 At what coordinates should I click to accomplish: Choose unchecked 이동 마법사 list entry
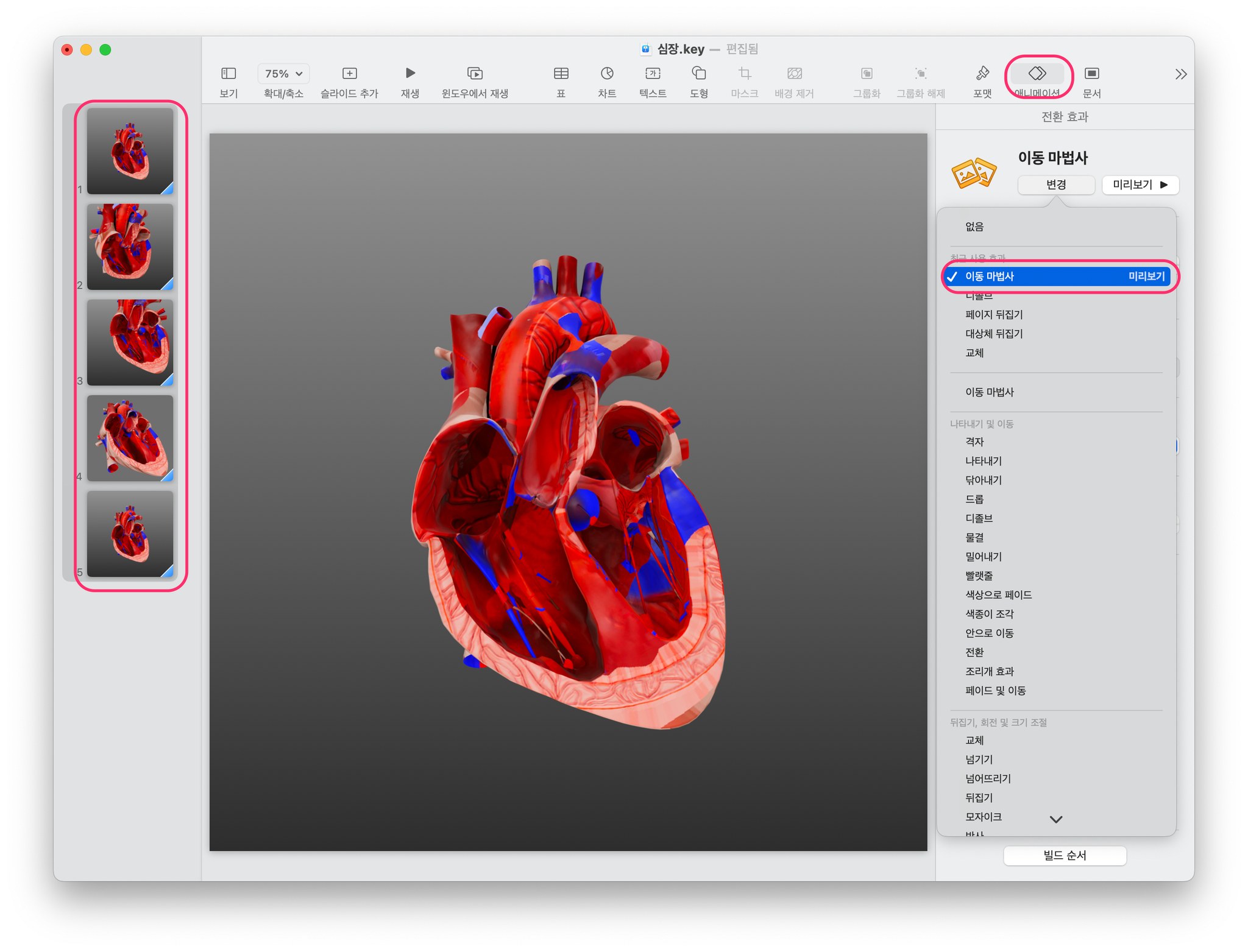point(989,392)
